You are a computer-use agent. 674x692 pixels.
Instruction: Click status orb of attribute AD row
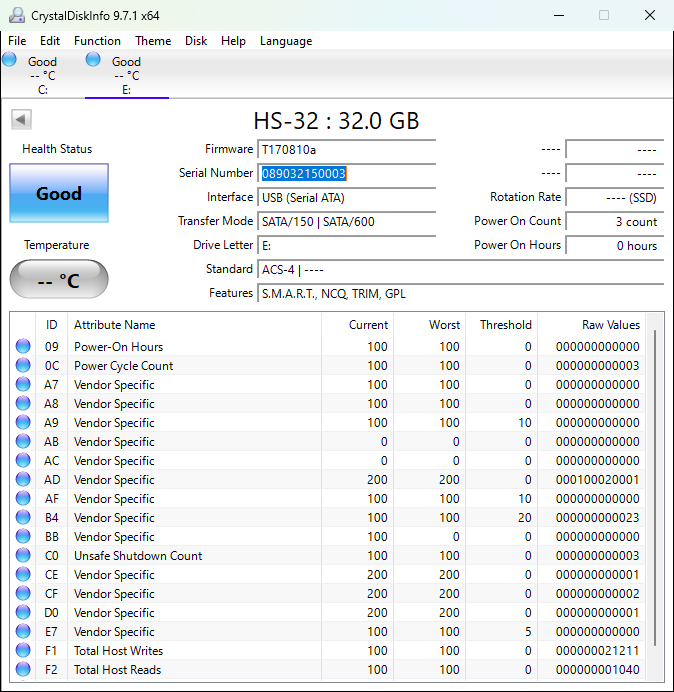tap(23, 479)
